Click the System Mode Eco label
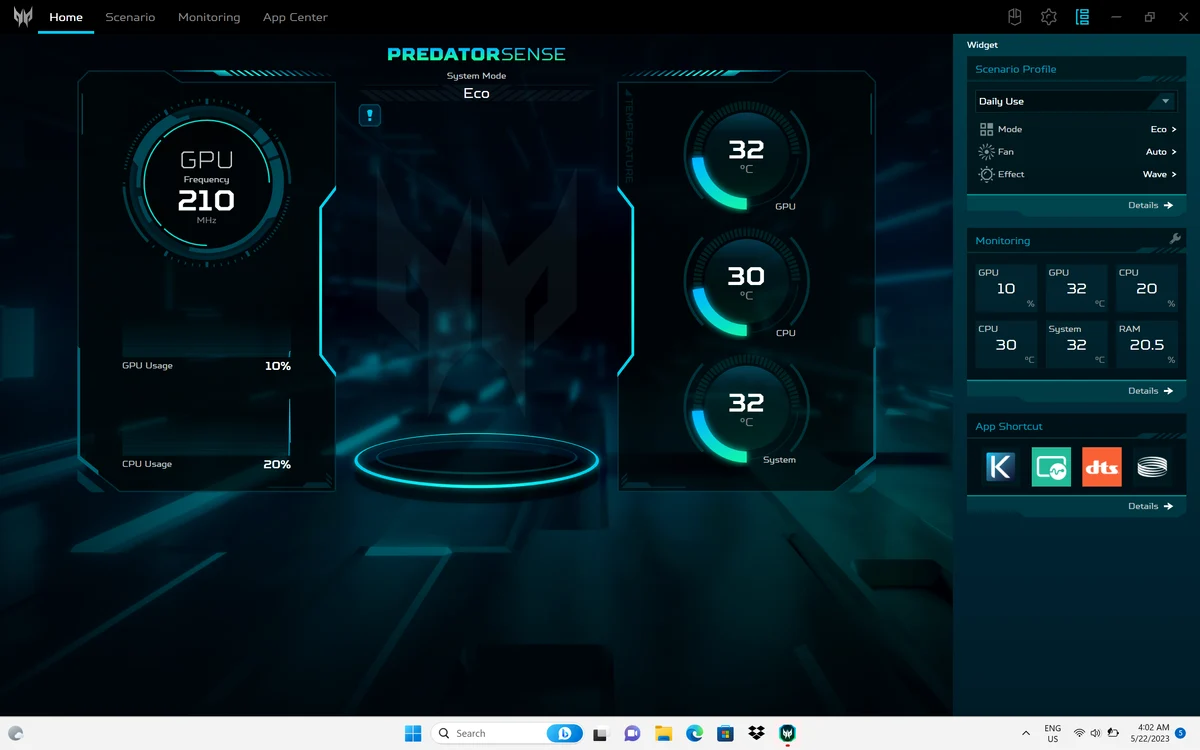This screenshot has height=750, width=1200. [476, 93]
